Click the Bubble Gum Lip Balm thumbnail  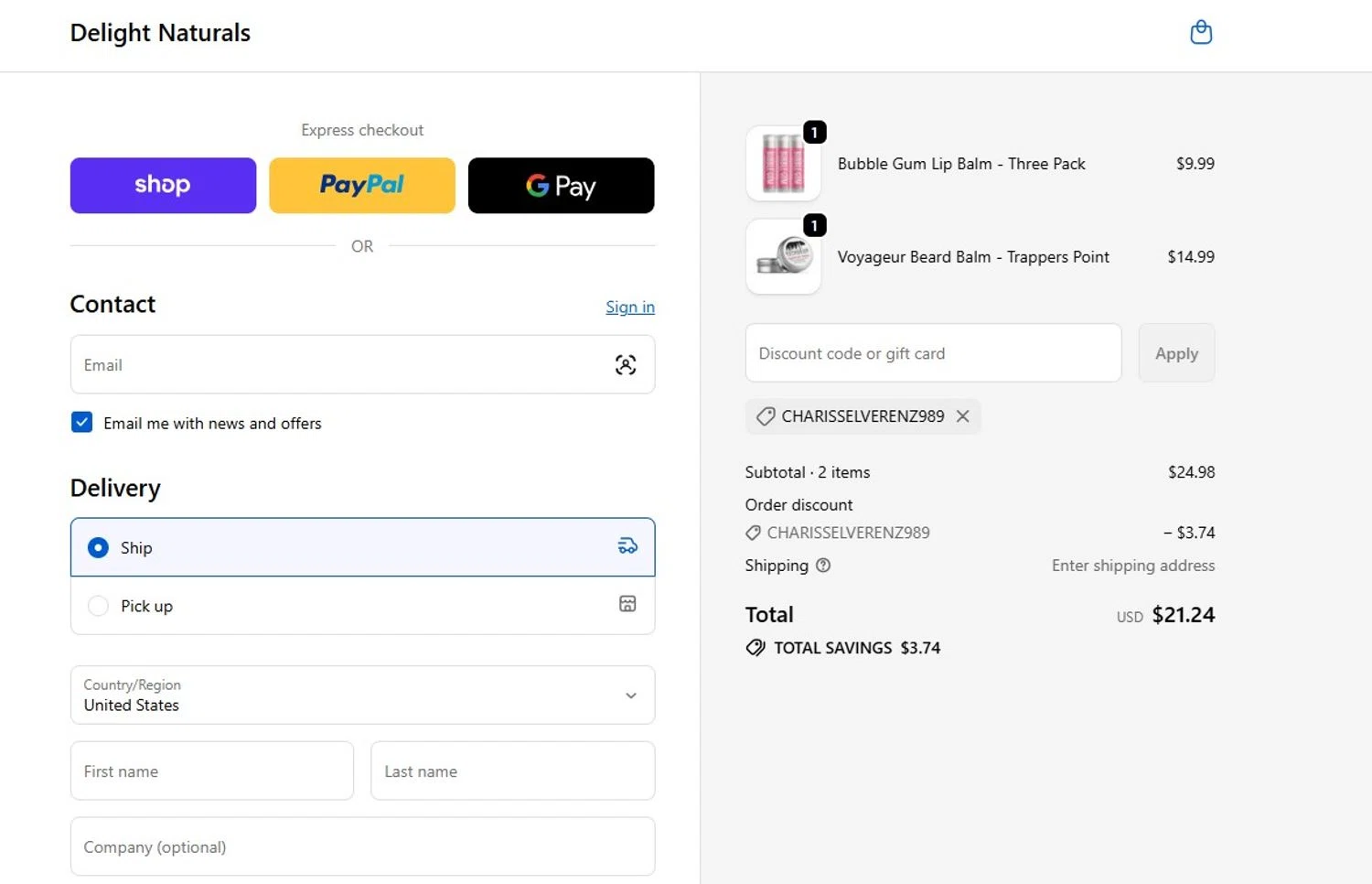783,165
